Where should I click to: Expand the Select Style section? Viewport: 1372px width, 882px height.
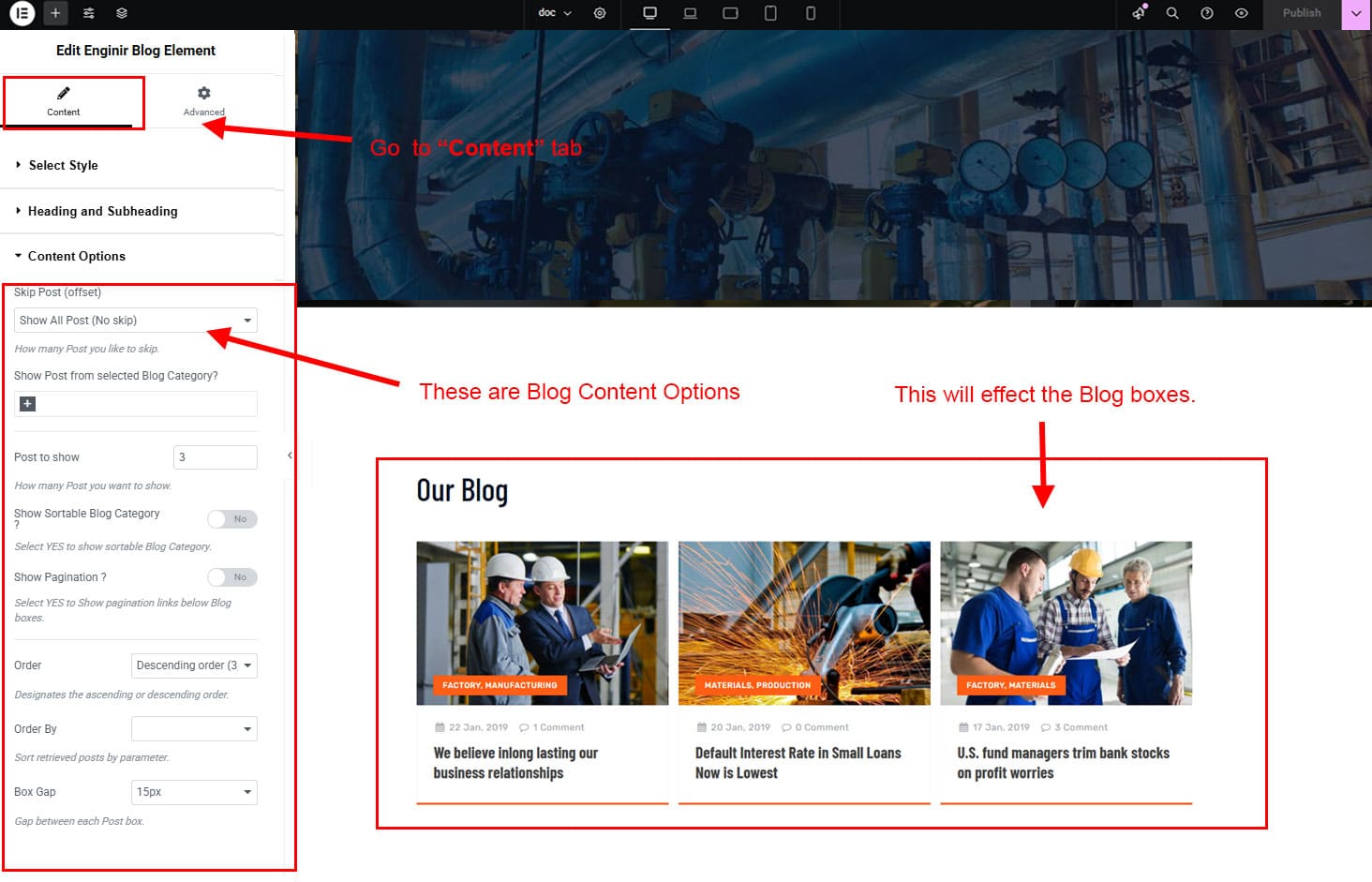(x=63, y=166)
